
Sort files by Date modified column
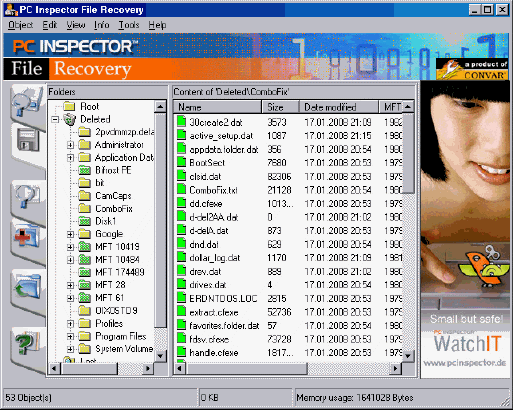click(339, 107)
